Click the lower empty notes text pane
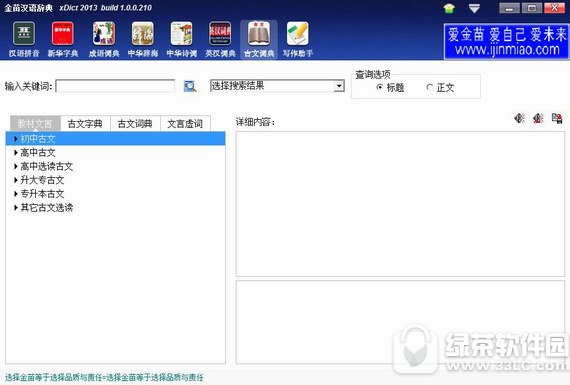570x385 pixels. 400,322
